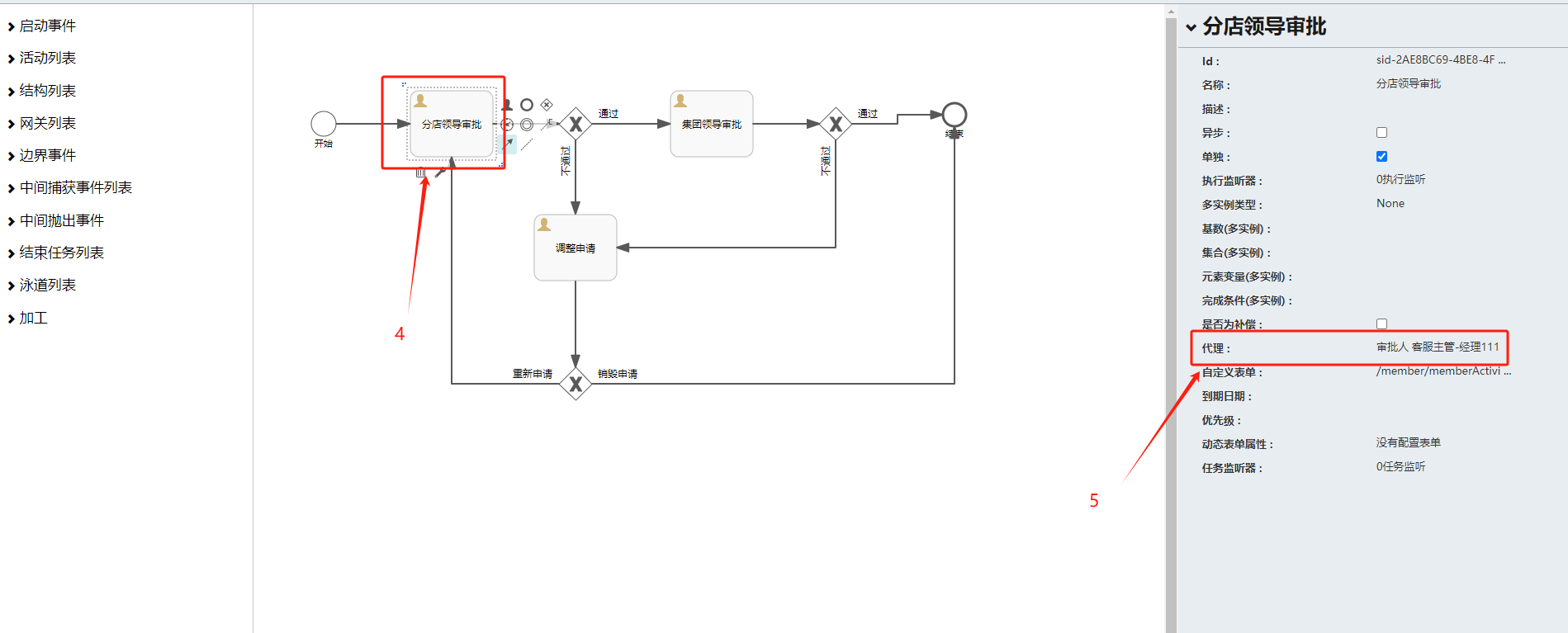The height and width of the screenshot is (633, 1568).
Task: Click the trash delete icon below selected task
Action: coord(420,173)
